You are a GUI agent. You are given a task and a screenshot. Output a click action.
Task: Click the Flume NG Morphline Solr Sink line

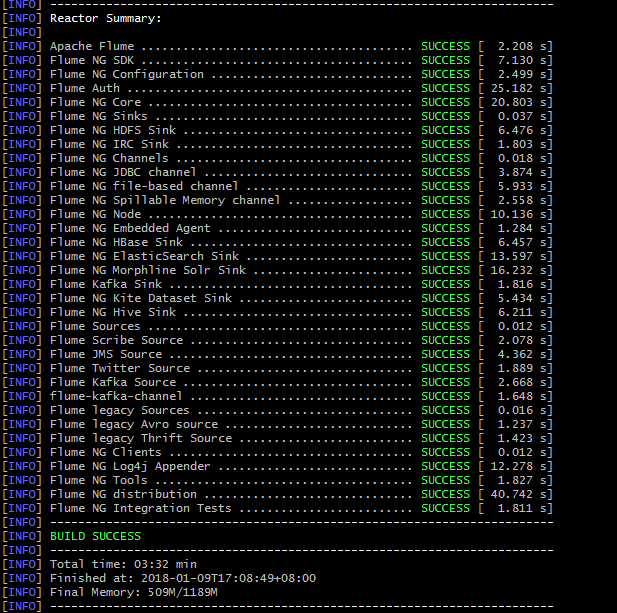(147, 270)
